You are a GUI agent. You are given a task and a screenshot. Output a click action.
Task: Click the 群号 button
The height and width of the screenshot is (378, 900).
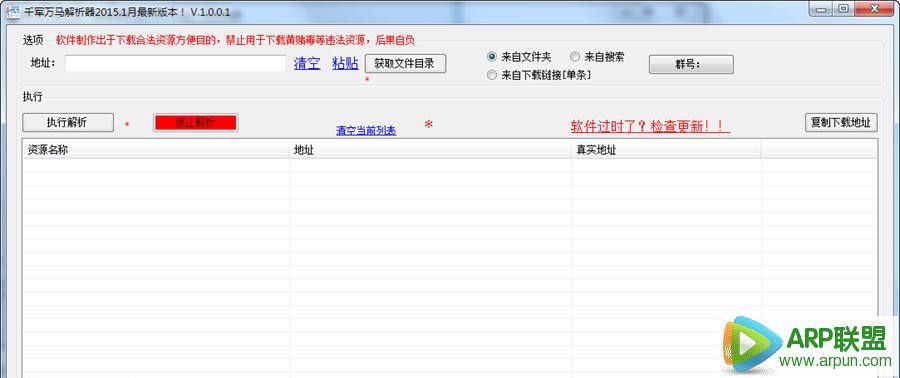coord(691,64)
